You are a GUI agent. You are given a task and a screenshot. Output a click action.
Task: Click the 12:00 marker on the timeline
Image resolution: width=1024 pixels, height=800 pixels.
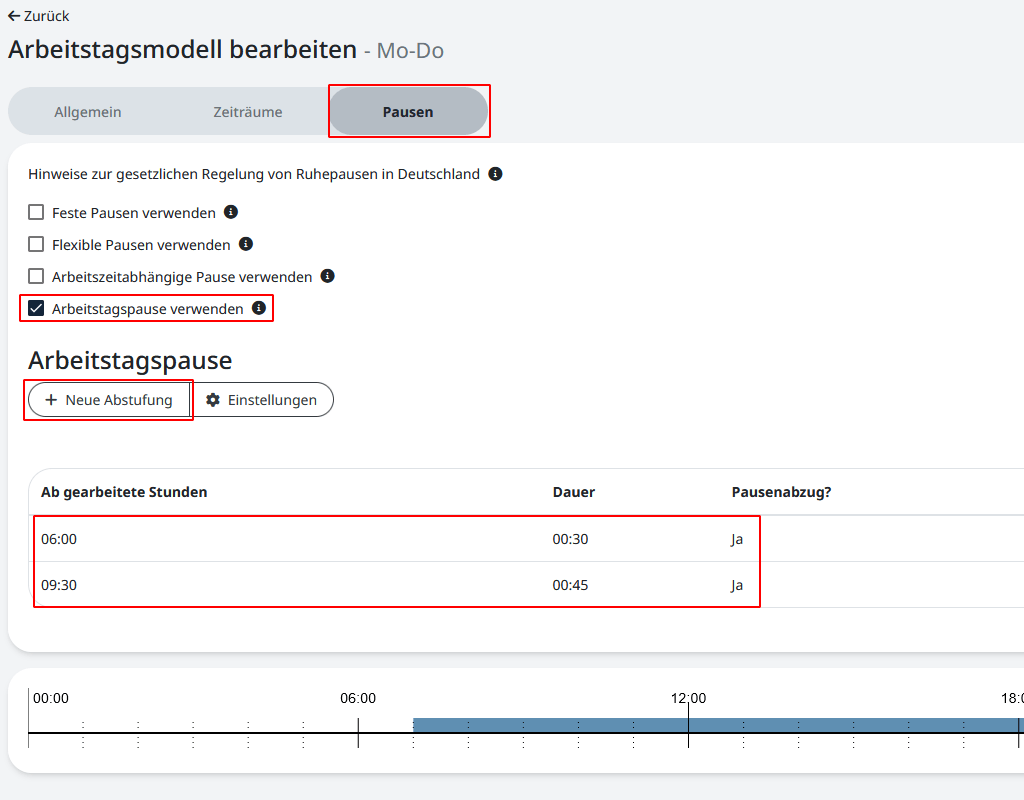click(x=688, y=699)
